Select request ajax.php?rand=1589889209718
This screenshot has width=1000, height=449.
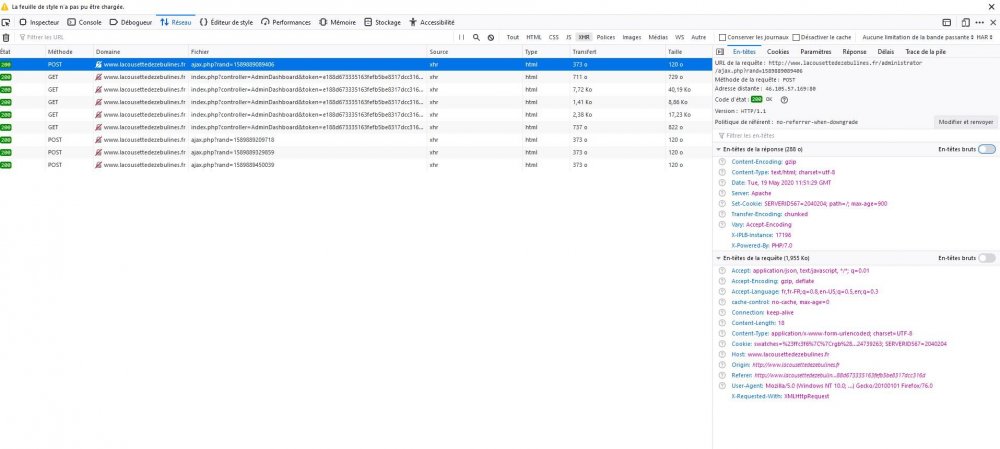[x=356, y=140]
